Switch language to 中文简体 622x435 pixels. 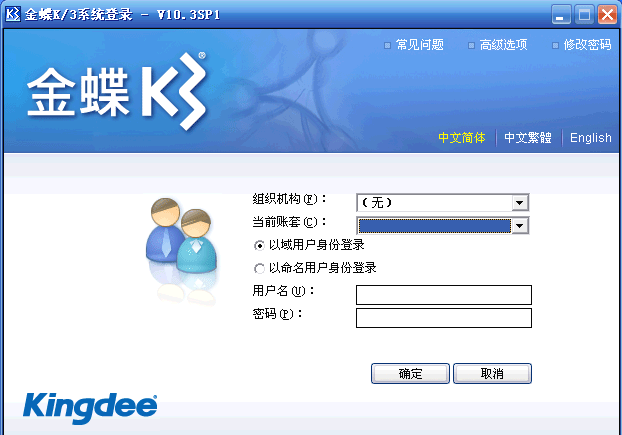462,138
